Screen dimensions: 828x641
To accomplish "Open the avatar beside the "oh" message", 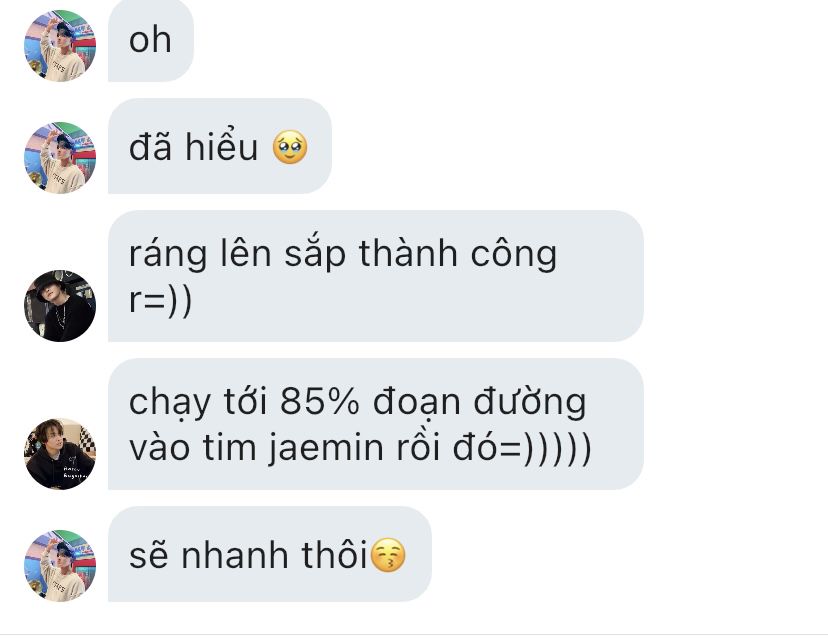I will 60,46.
